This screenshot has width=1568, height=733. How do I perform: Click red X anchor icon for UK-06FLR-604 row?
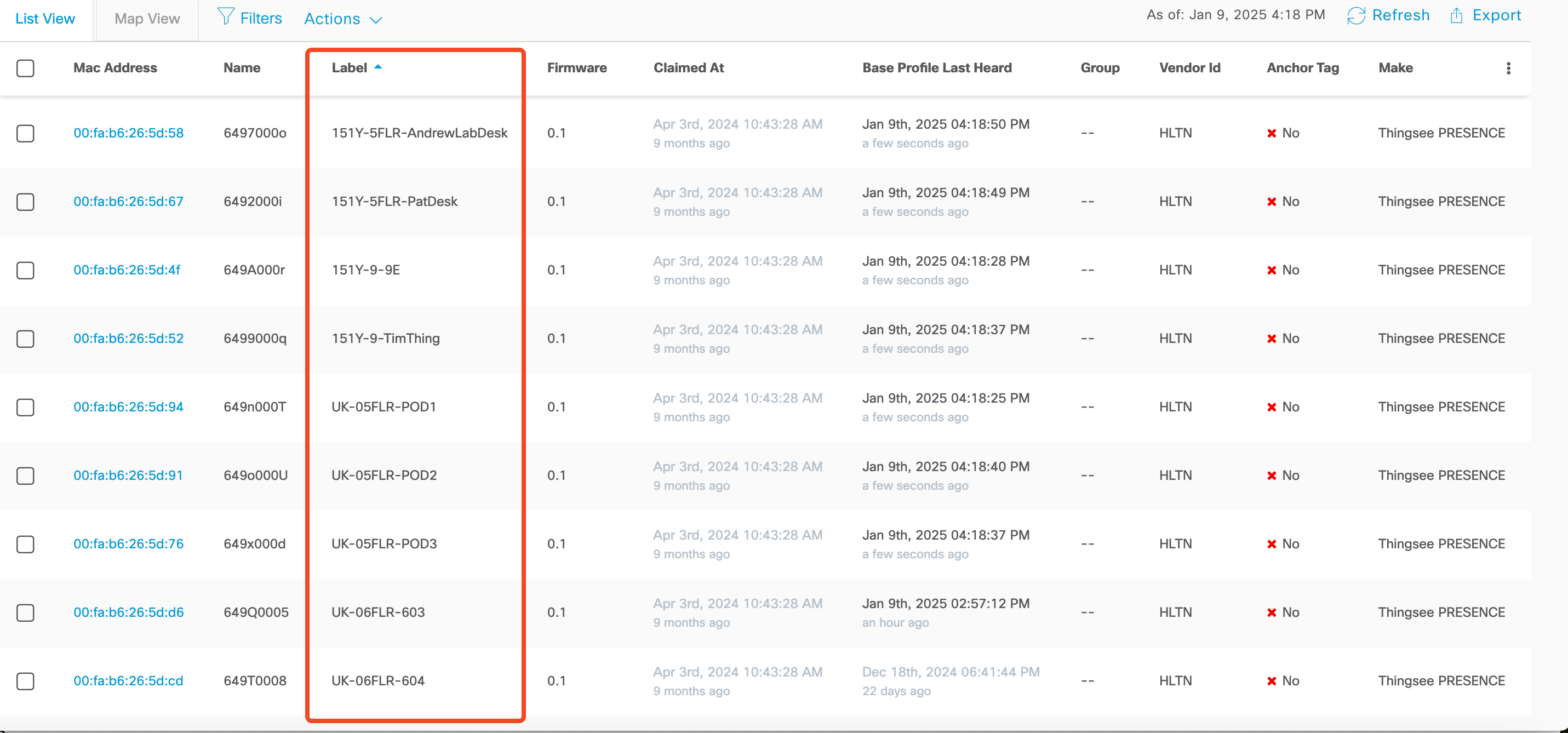pyautogui.click(x=1271, y=682)
